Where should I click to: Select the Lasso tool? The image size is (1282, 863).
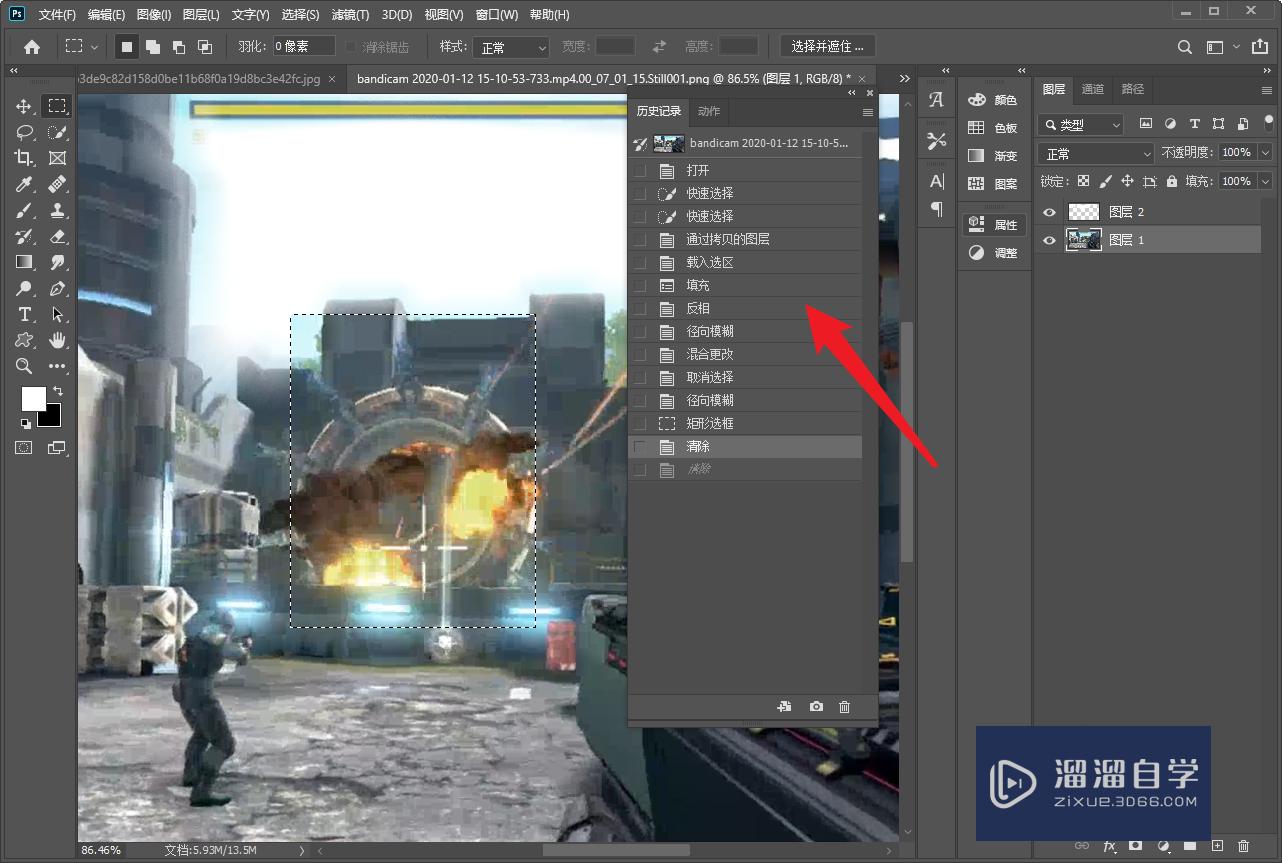[24, 131]
